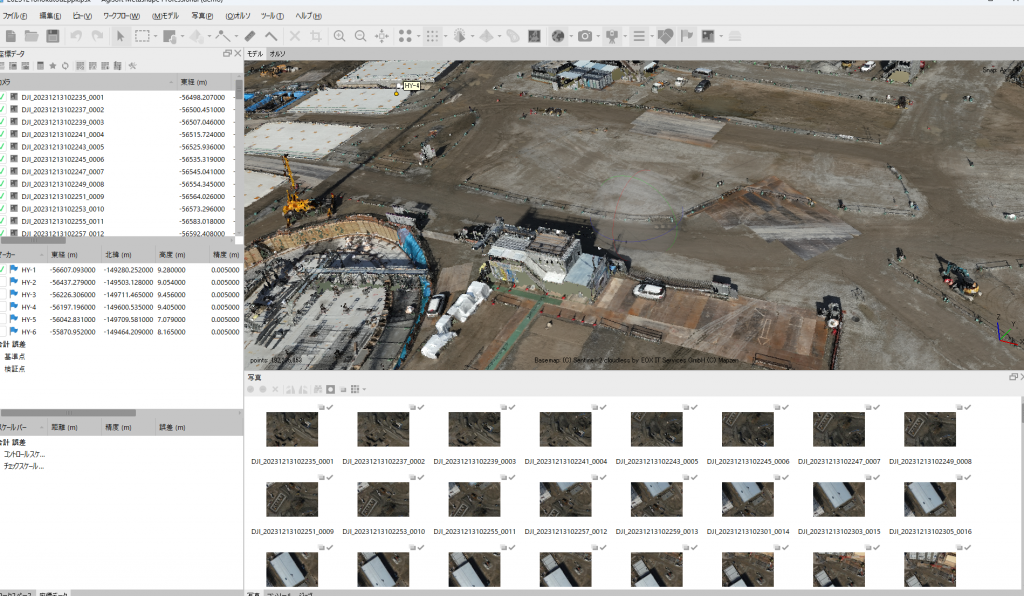Select the draw polyline tool
This screenshot has width=1024, height=596.
tap(223, 37)
